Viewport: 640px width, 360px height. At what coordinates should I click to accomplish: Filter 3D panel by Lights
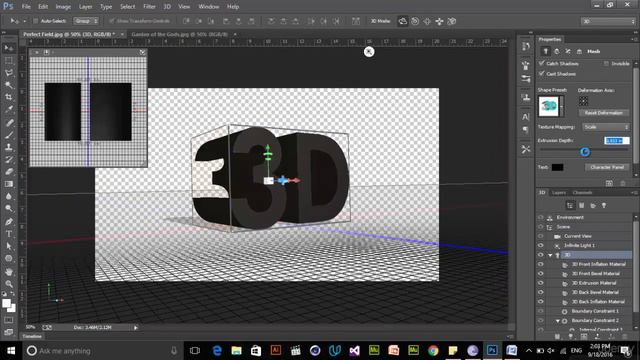click(x=604, y=205)
